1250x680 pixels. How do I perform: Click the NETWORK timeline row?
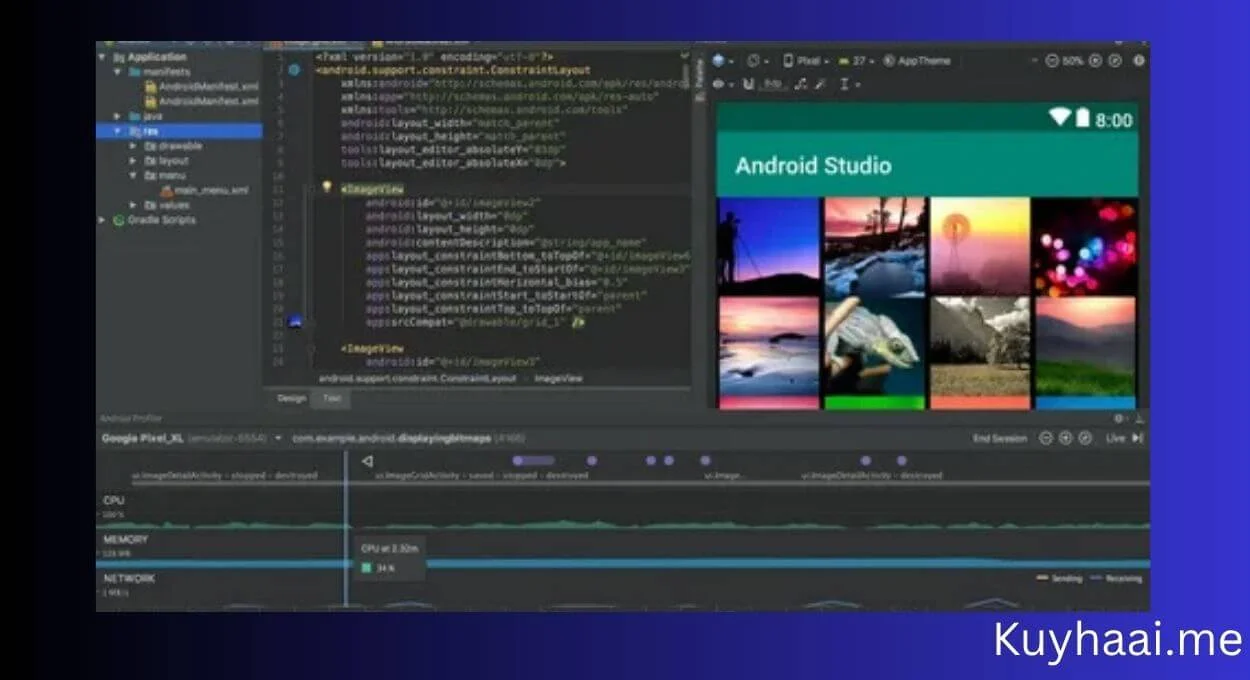623,590
